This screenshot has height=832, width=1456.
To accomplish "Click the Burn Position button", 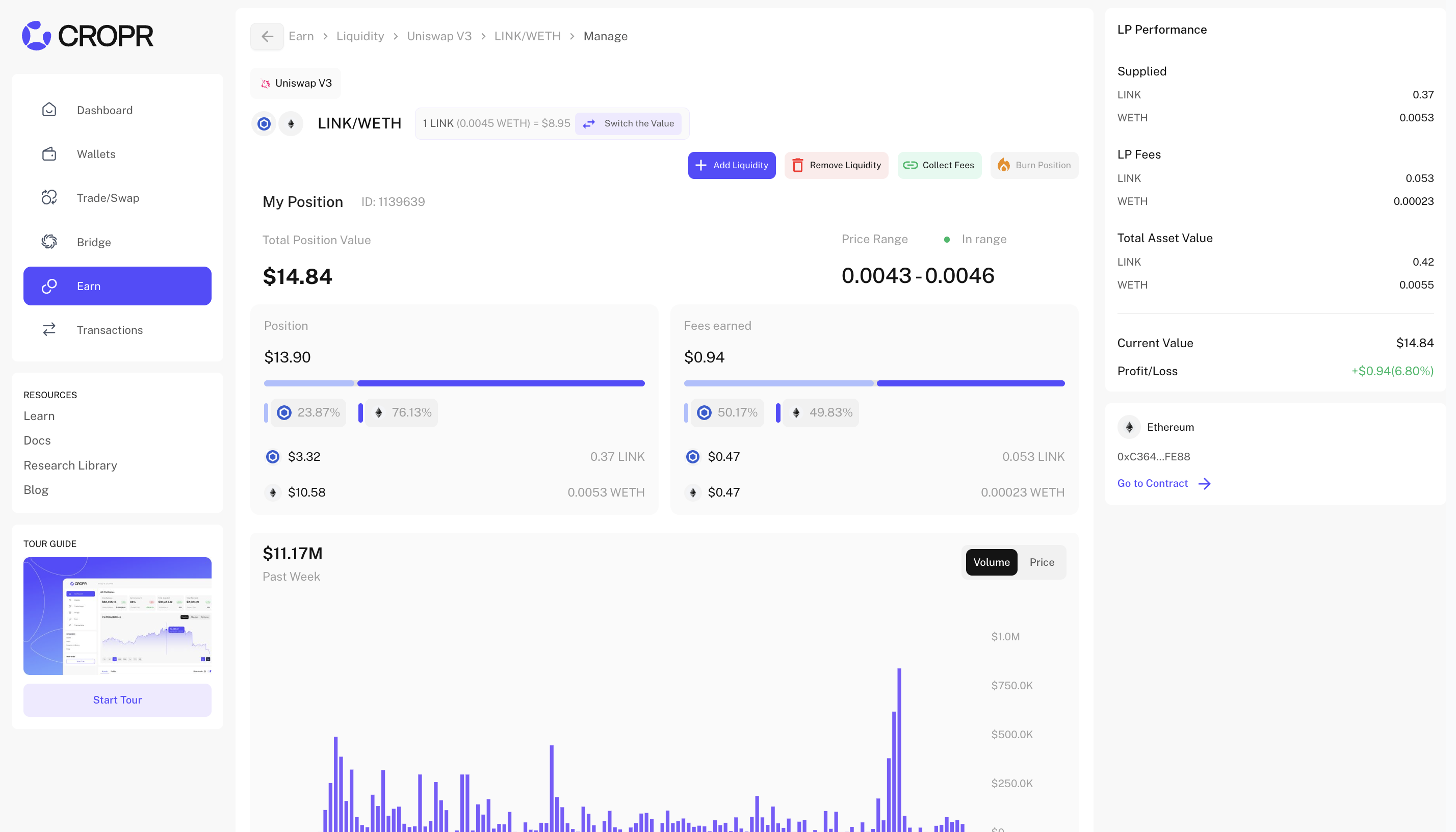I will click(x=1034, y=165).
